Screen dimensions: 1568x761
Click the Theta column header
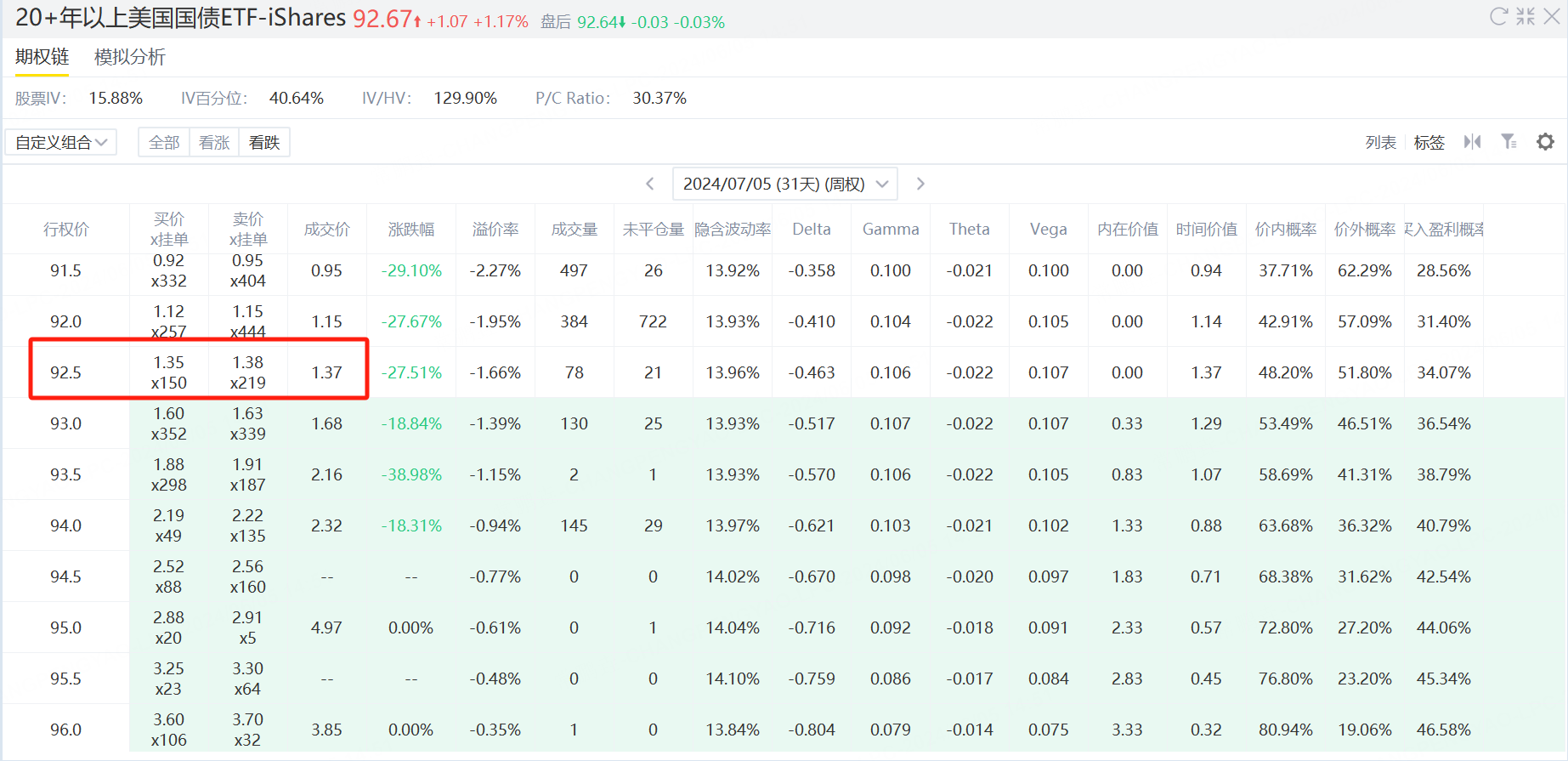[x=970, y=229]
